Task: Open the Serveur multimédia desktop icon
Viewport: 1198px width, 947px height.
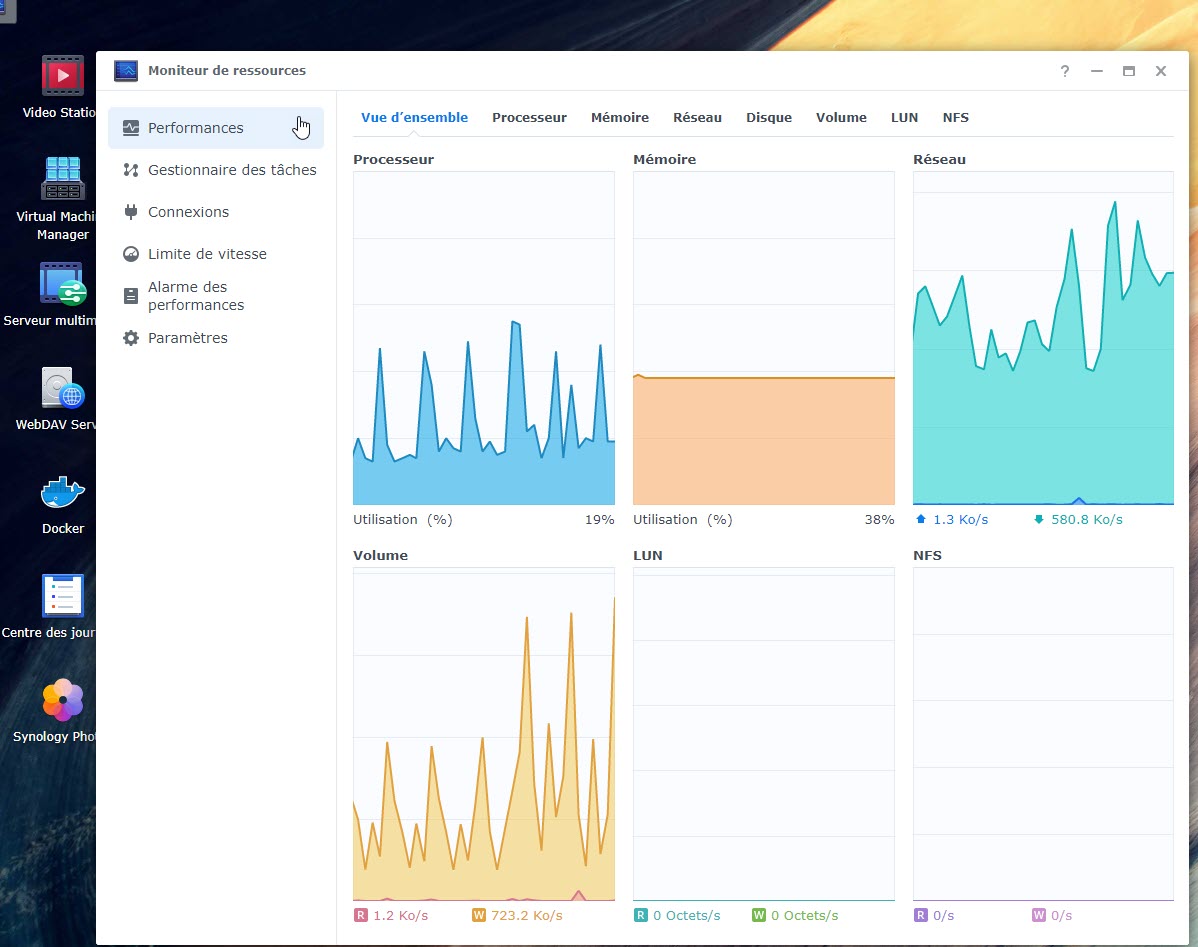Action: coord(62,284)
